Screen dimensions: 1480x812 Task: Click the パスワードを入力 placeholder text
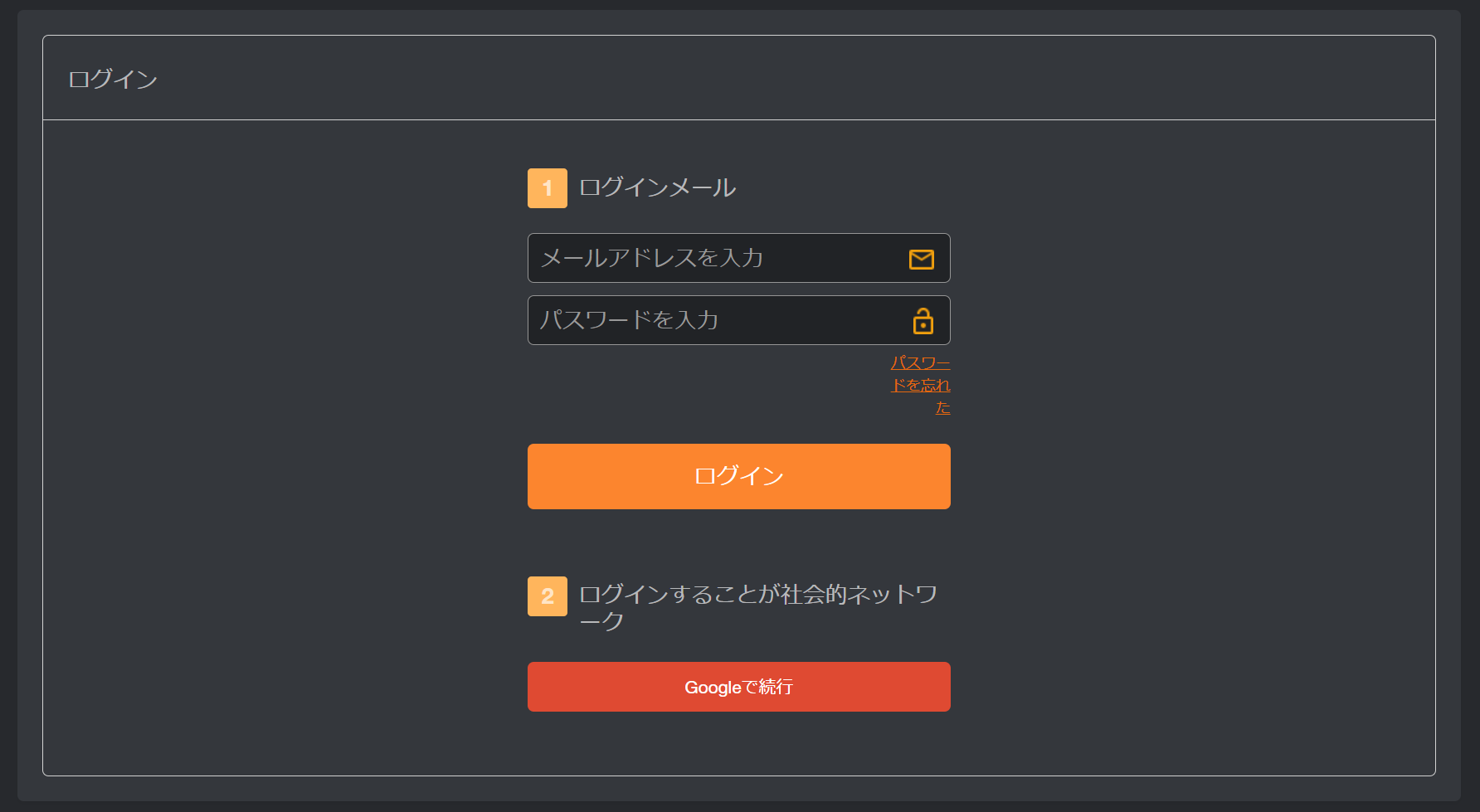pyautogui.click(x=630, y=320)
